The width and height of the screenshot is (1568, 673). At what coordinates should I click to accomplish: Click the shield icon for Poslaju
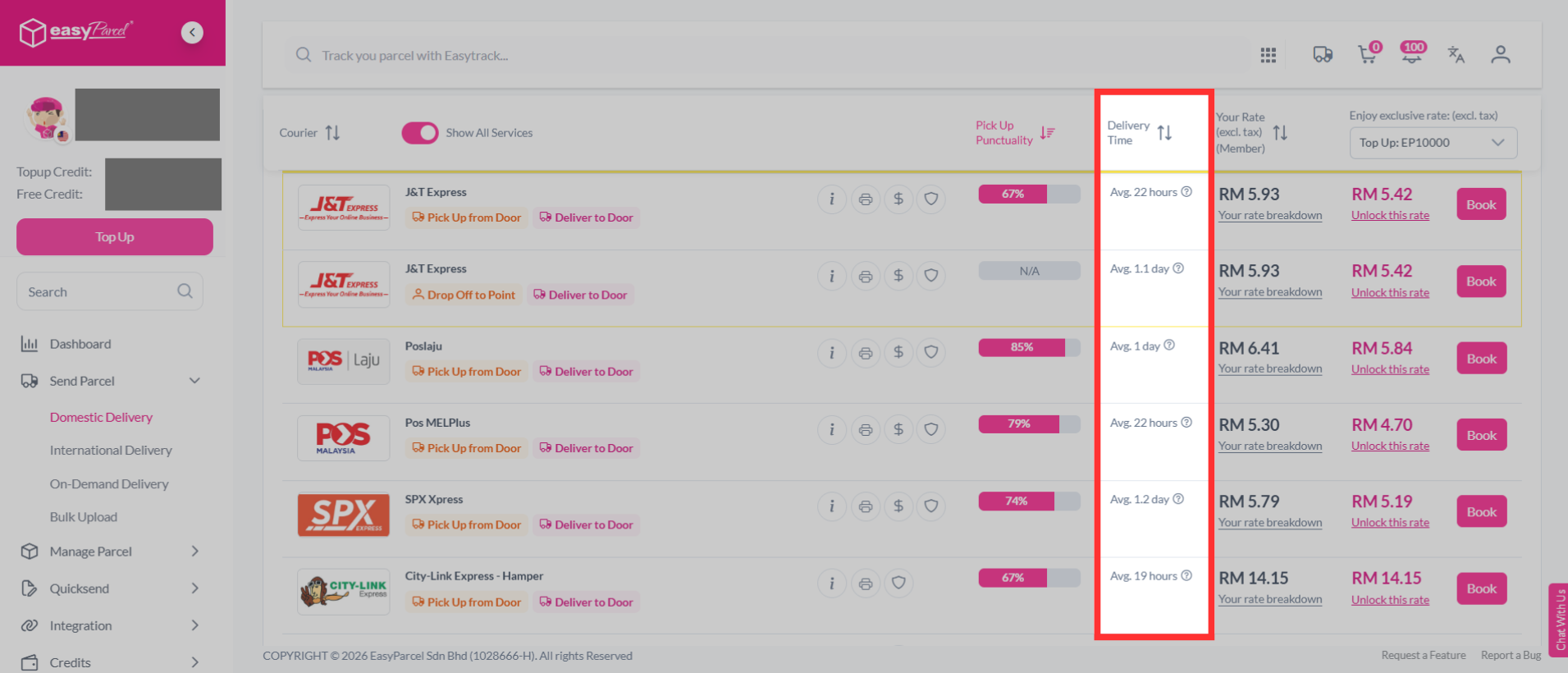tap(931, 353)
